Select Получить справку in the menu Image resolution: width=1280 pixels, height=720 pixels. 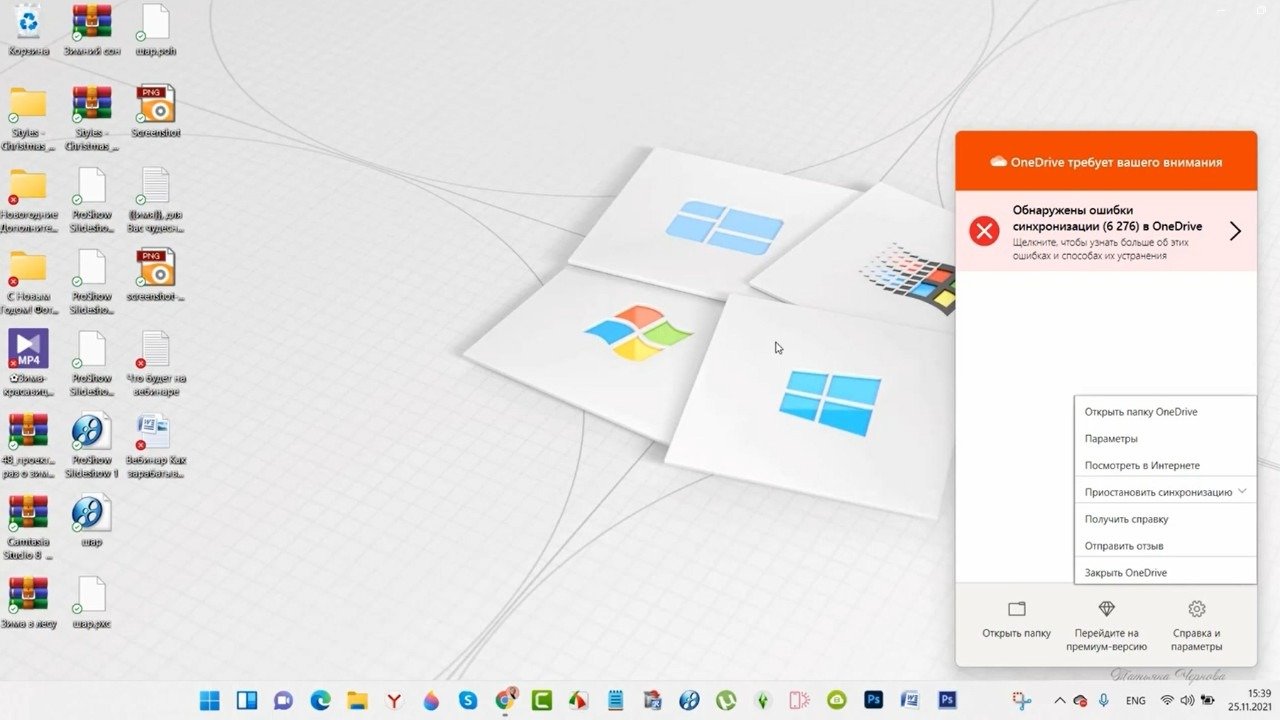click(1165, 520)
